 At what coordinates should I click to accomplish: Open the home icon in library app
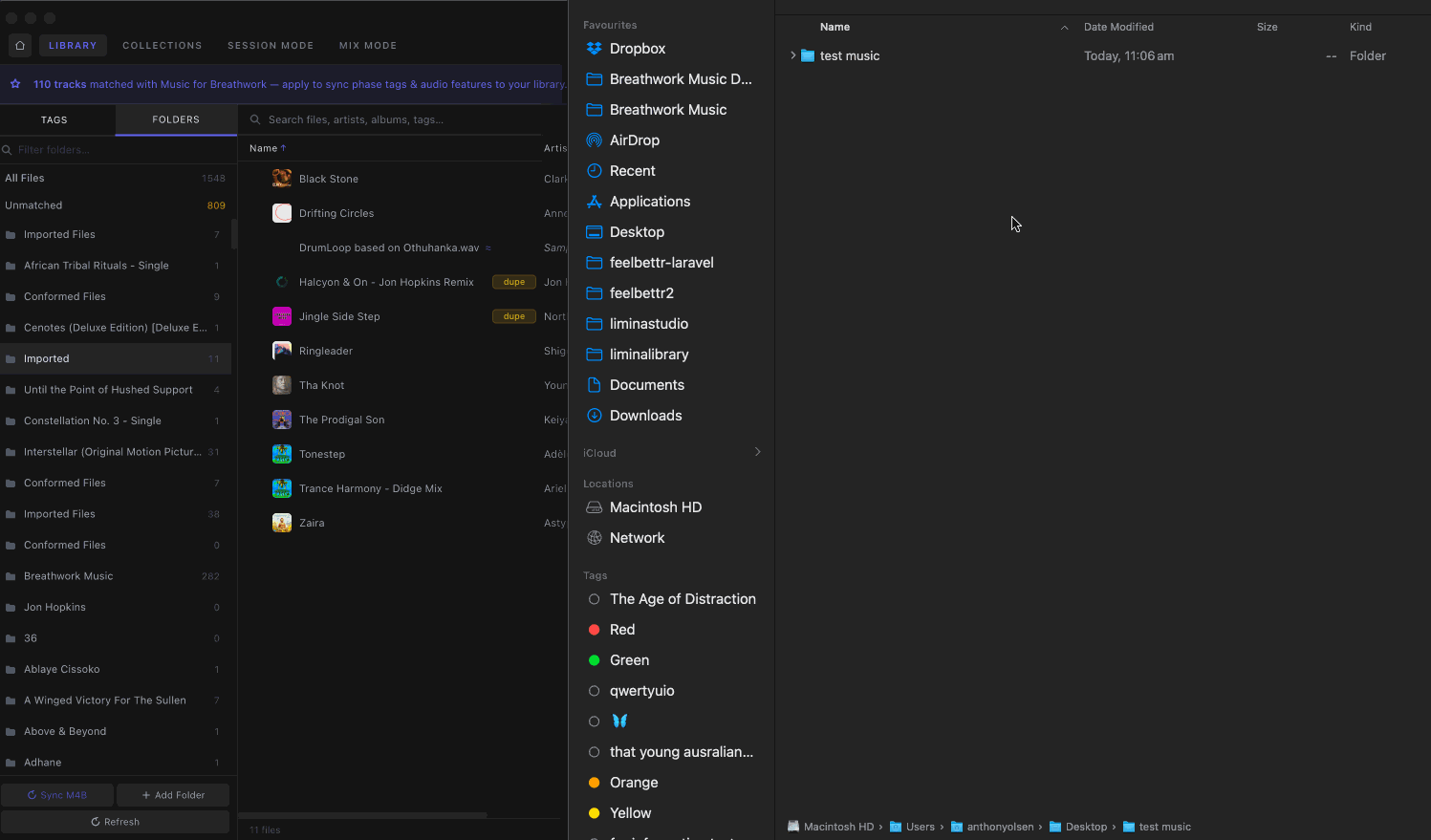coord(20,45)
